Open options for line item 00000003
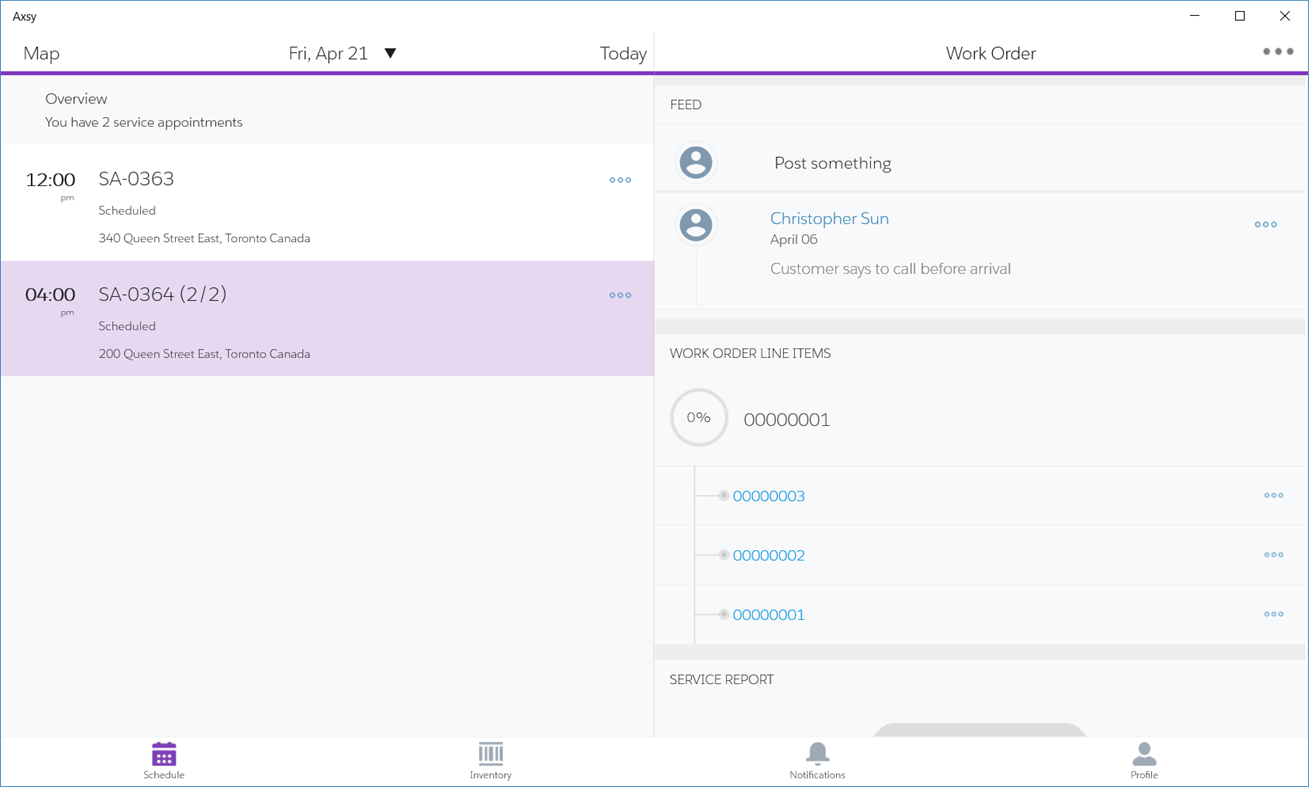Image resolution: width=1309 pixels, height=787 pixels. (x=1273, y=495)
